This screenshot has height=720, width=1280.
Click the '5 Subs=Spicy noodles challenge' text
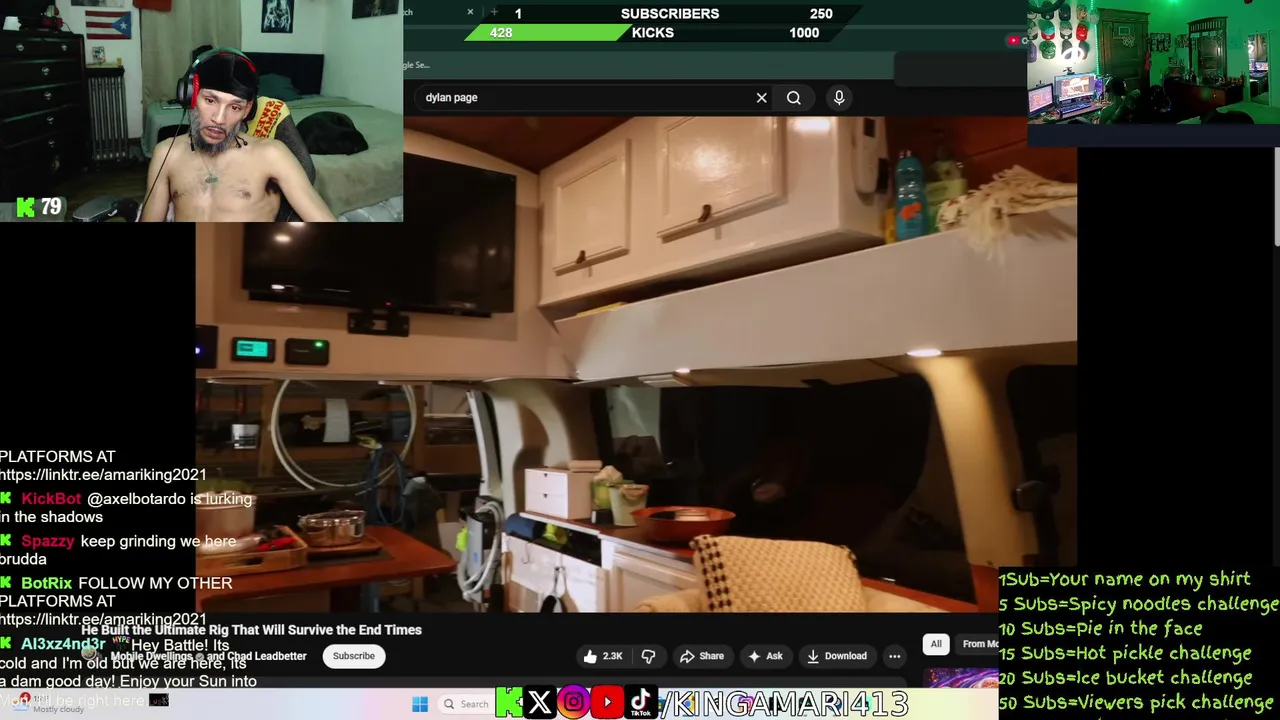pos(1138,604)
